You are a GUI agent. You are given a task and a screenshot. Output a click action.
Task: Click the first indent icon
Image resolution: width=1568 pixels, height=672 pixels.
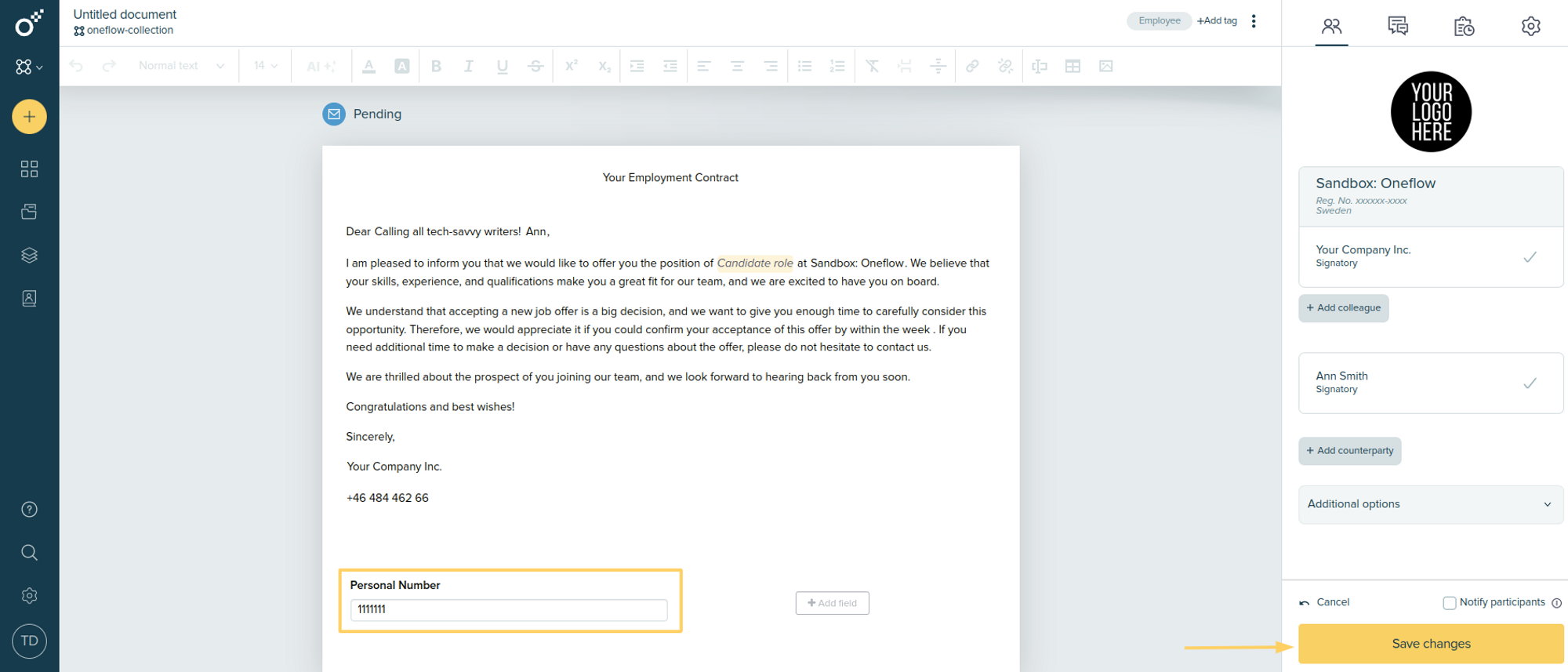point(637,66)
